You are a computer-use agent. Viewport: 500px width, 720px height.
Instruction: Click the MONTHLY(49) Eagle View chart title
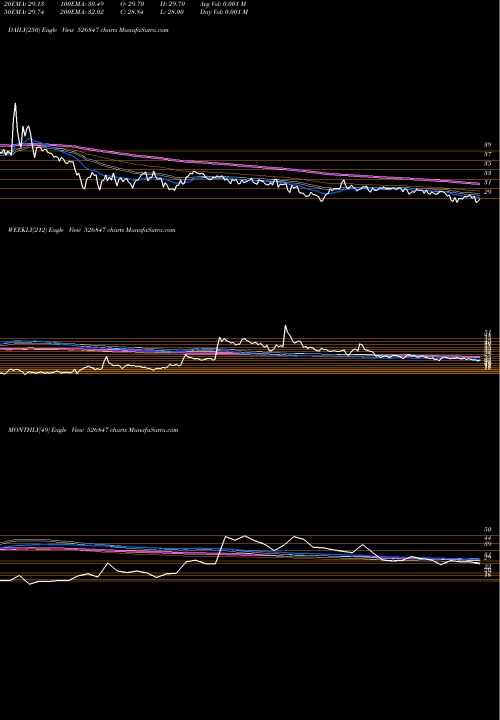click(x=93, y=430)
